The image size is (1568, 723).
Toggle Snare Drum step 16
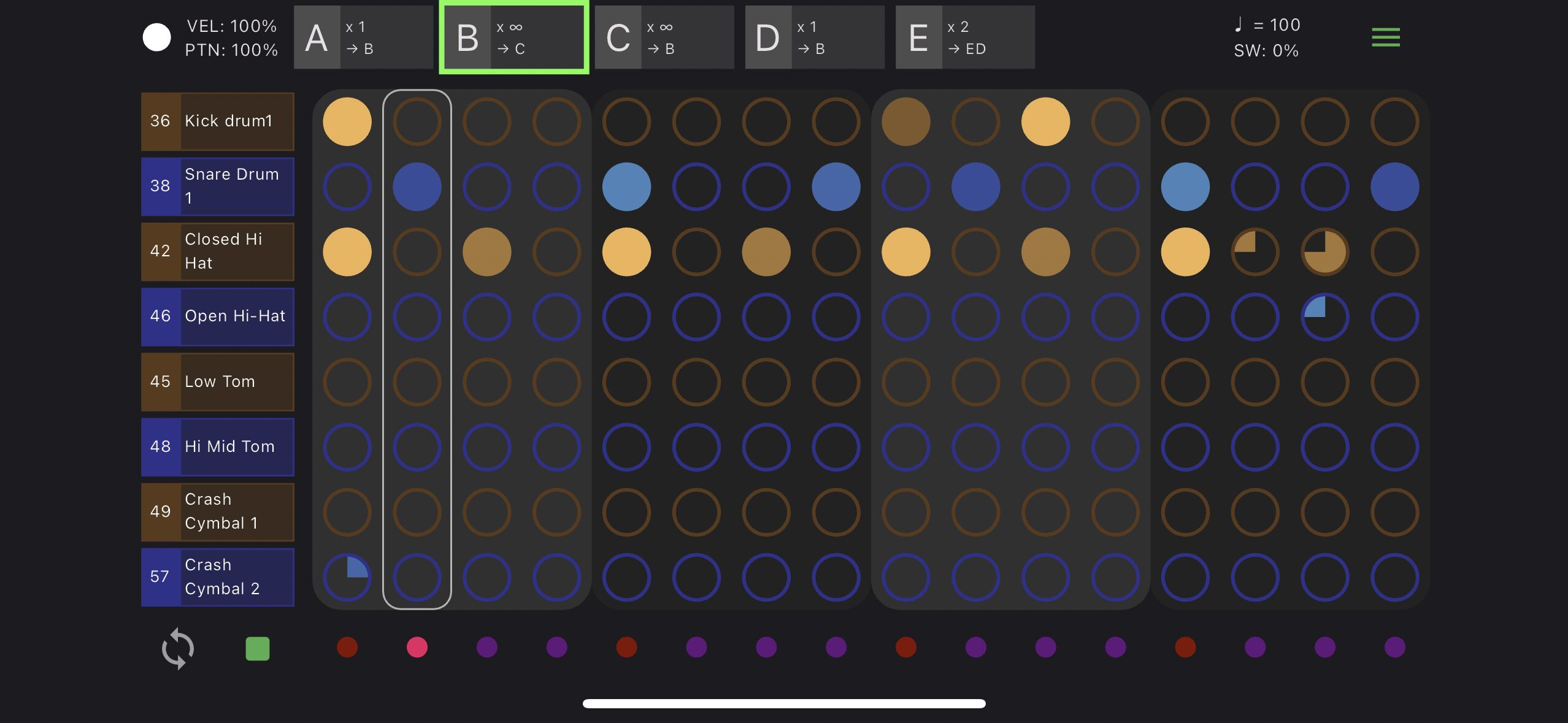[x=1395, y=186]
